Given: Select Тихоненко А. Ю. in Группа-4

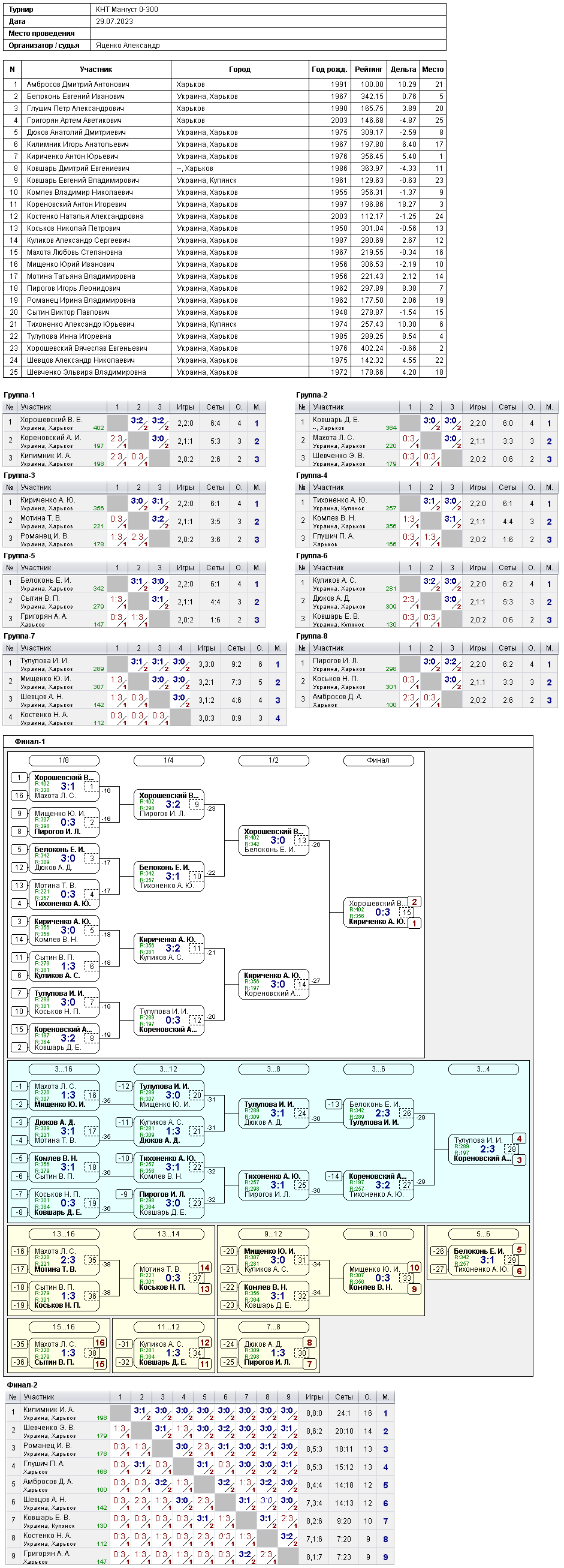Looking at the screenshot, I should click(x=339, y=499).
